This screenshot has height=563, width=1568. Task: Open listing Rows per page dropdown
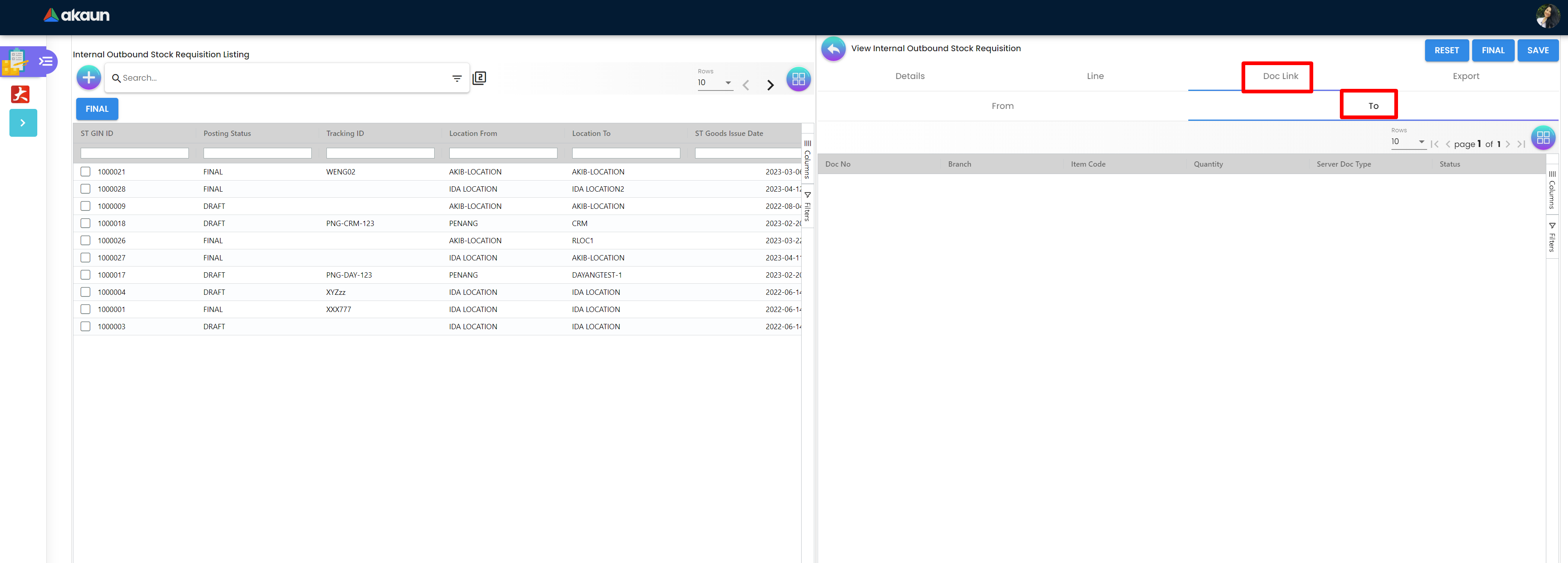(x=715, y=83)
